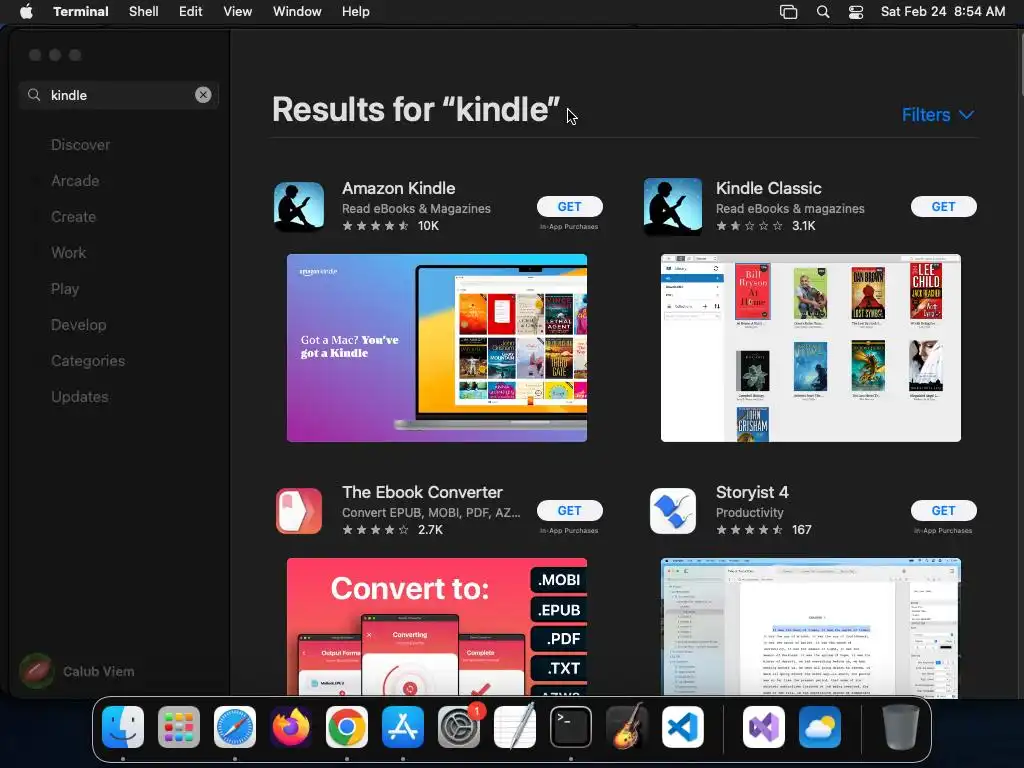Get The Ebook Converter app
Viewport: 1024px width, 768px height.
point(569,511)
